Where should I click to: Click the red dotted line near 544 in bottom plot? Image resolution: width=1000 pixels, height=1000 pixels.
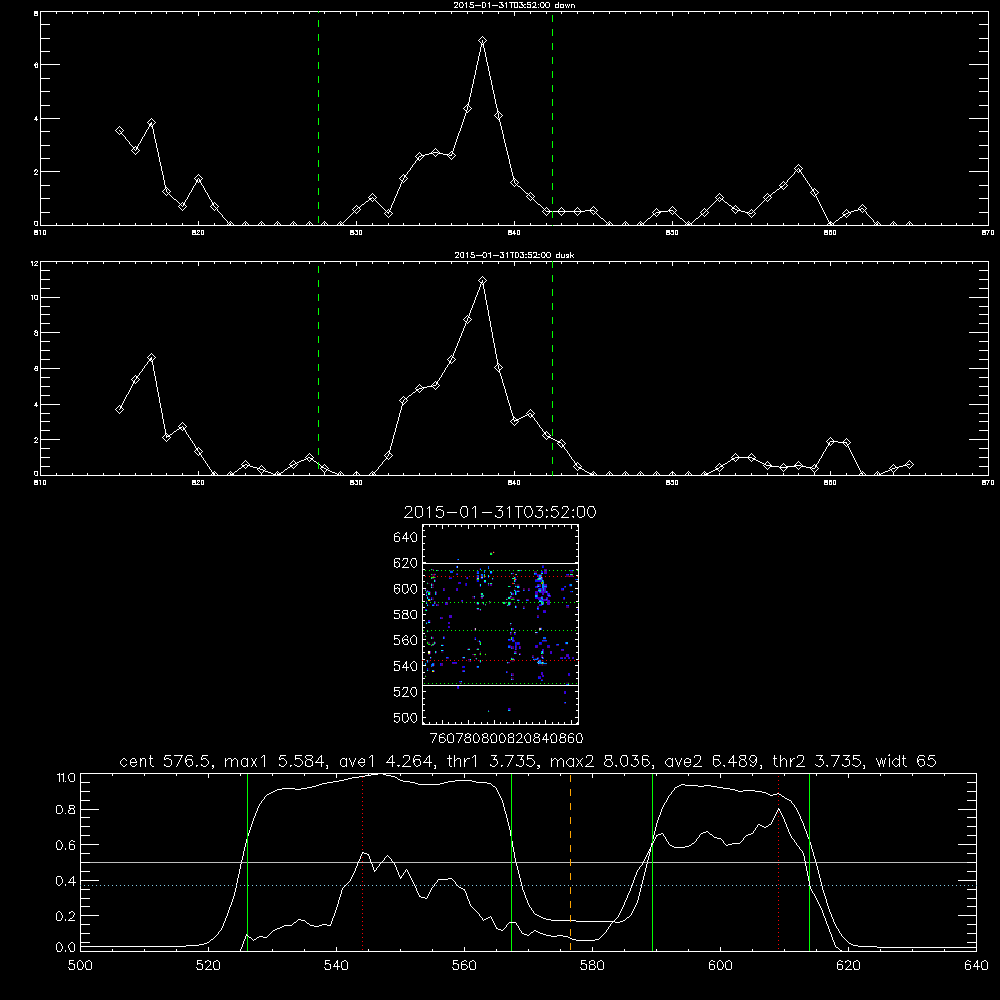tap(362, 862)
